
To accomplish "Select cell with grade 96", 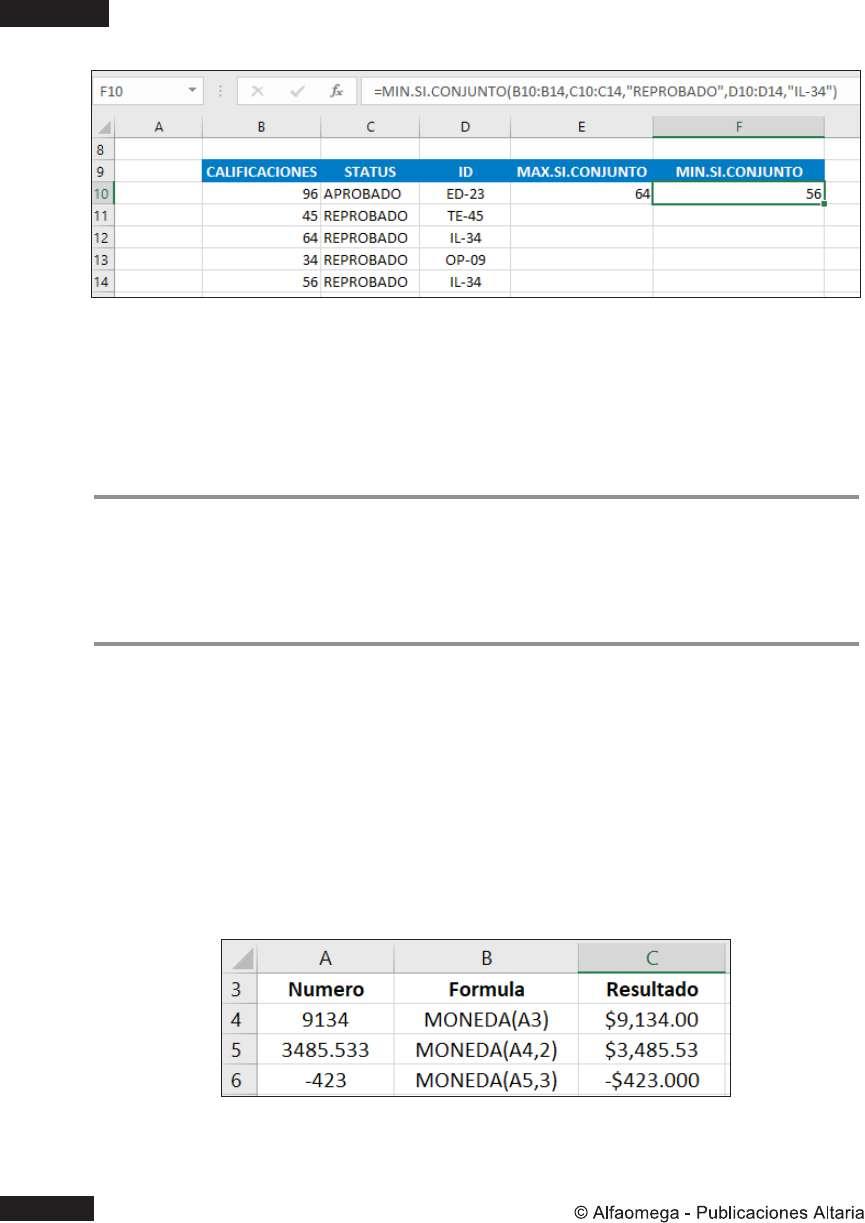I will [261, 194].
